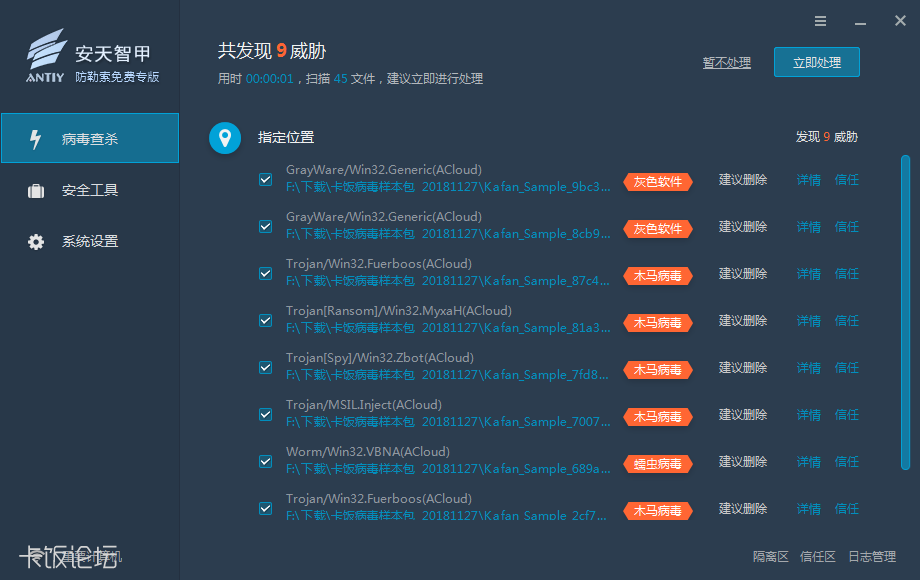Image resolution: width=920 pixels, height=580 pixels.
Task: Click 信任 for Worm/Win32.VBNA
Action: pyautogui.click(x=847, y=462)
